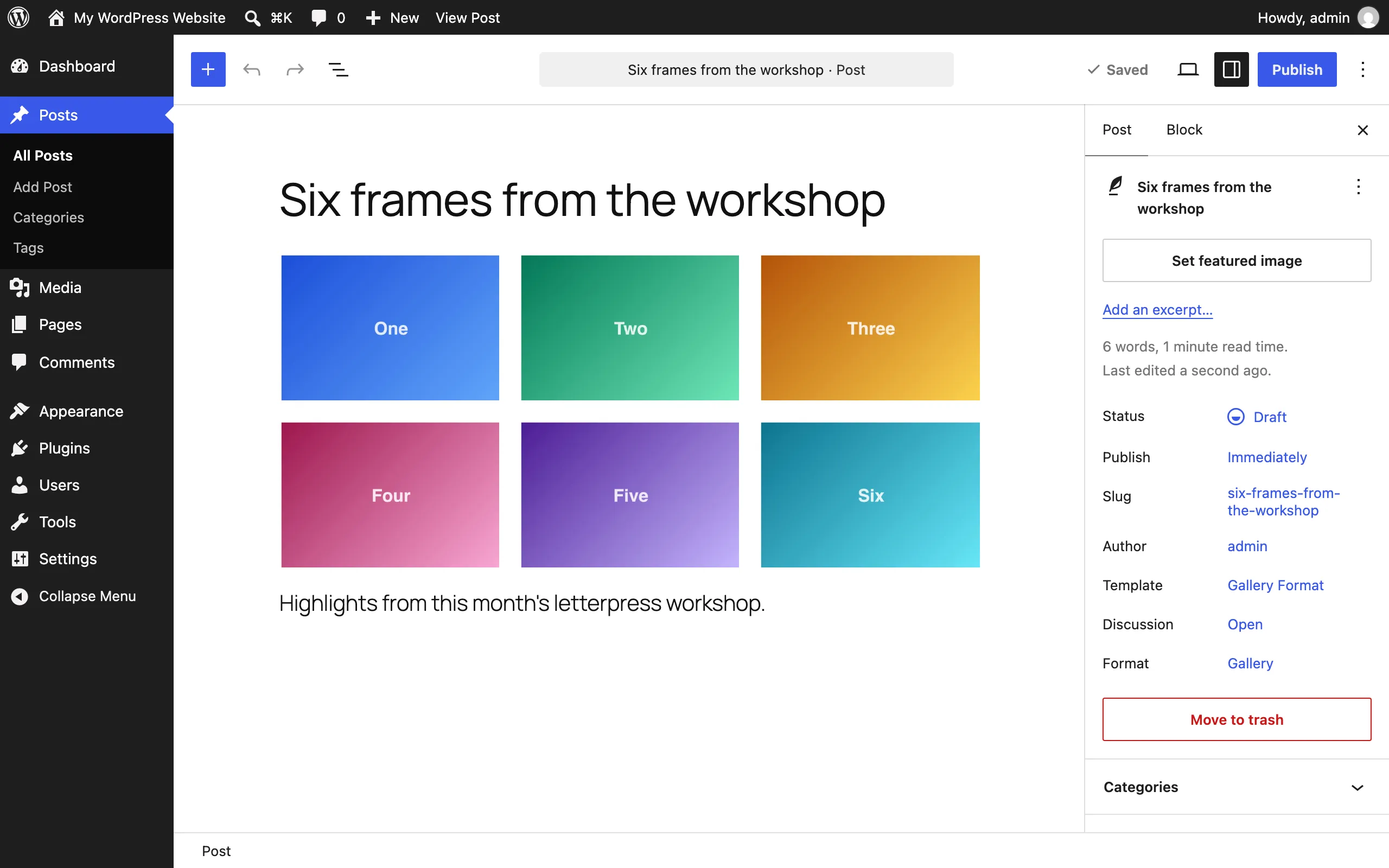Select the purple Five gallery image
1389x868 pixels.
click(630, 495)
